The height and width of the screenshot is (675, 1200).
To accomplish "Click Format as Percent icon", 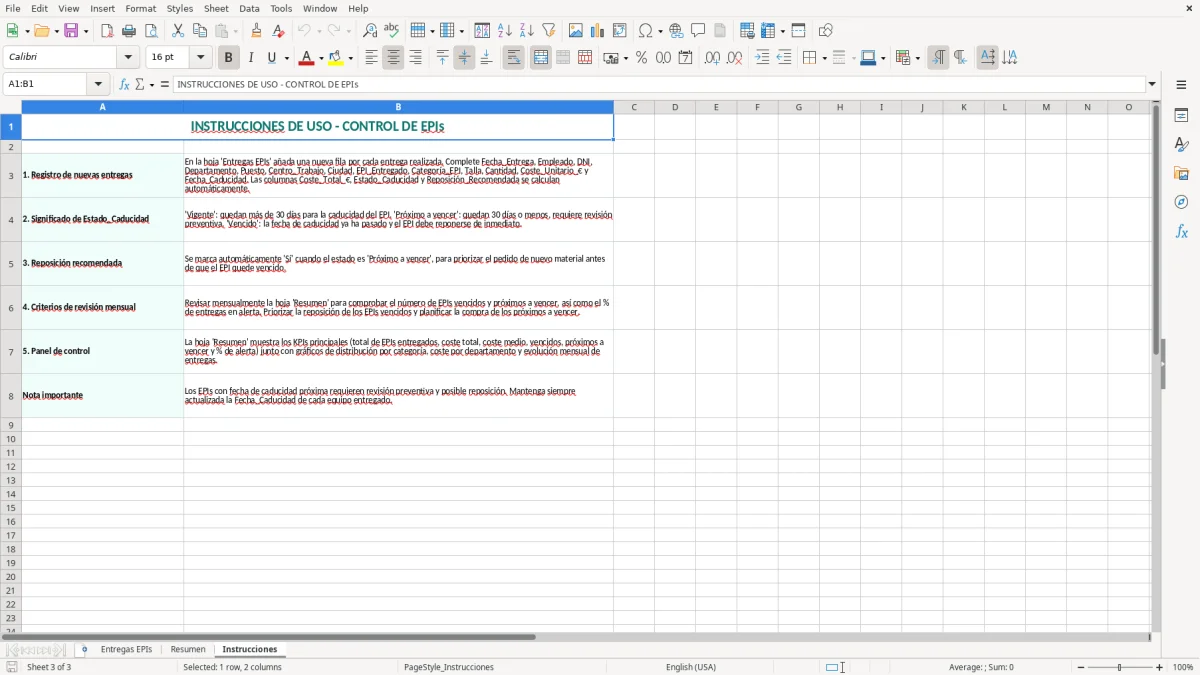I will point(642,58).
